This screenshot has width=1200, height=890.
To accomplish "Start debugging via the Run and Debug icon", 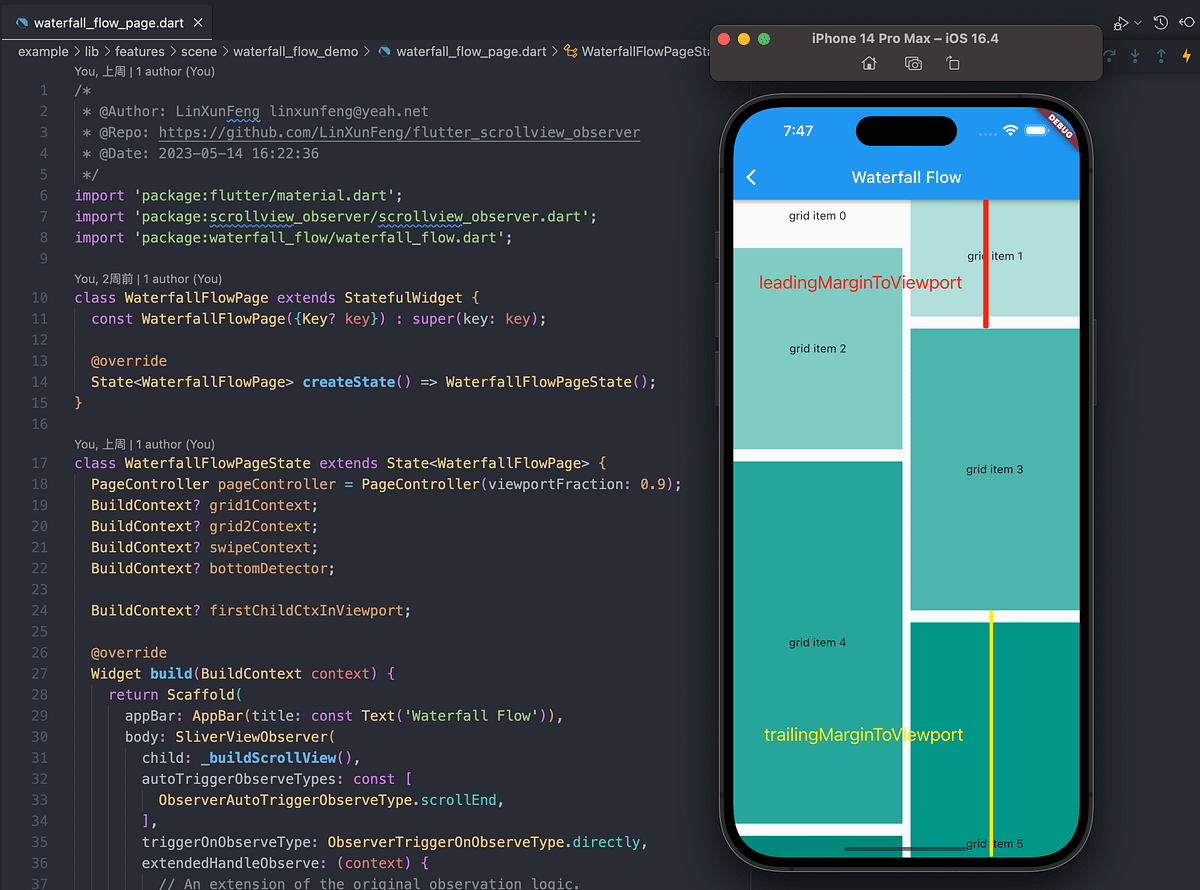I will pyautogui.click(x=1120, y=22).
